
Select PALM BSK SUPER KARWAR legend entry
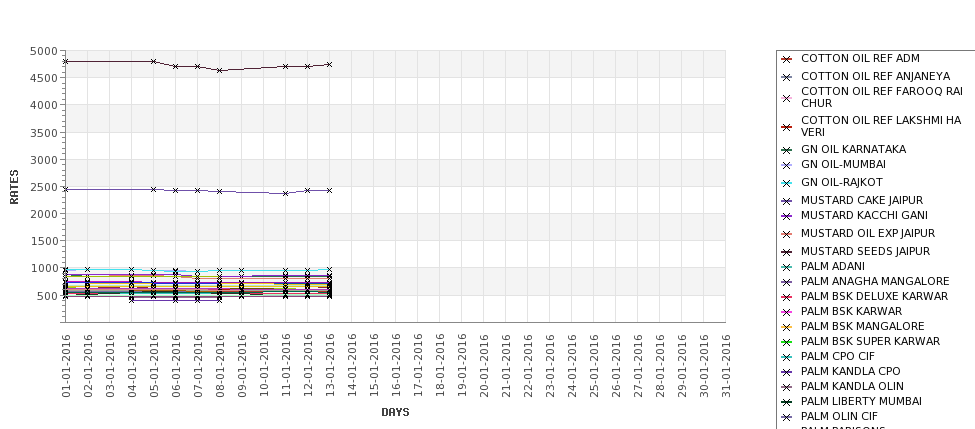tap(871, 341)
